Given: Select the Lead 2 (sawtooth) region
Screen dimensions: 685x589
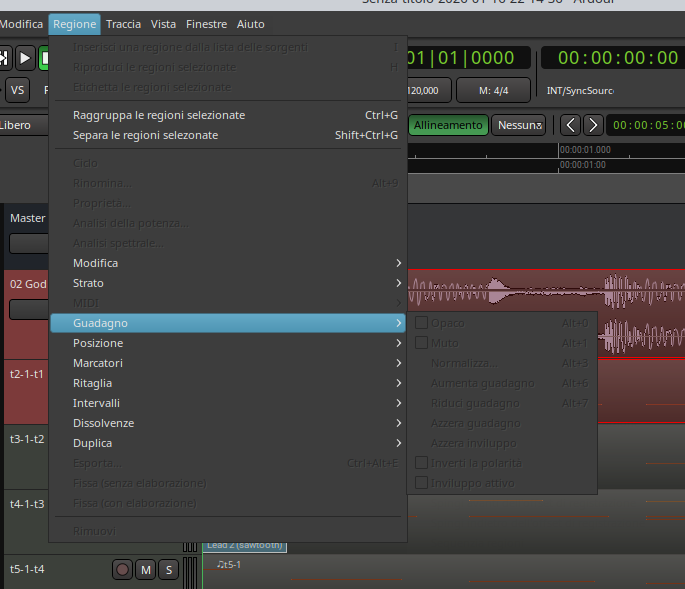Looking at the screenshot, I should coord(246,546).
